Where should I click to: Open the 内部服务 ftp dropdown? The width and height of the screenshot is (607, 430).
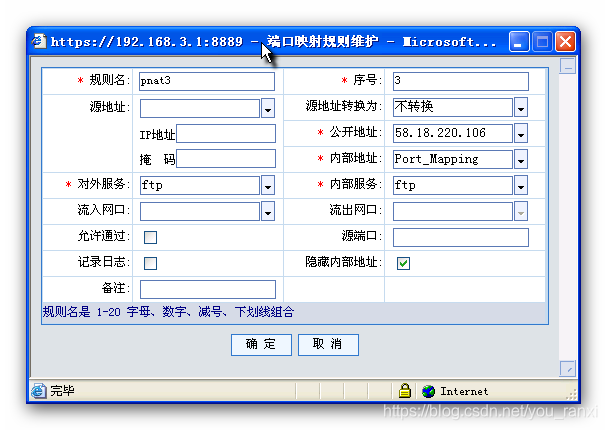coord(521,185)
